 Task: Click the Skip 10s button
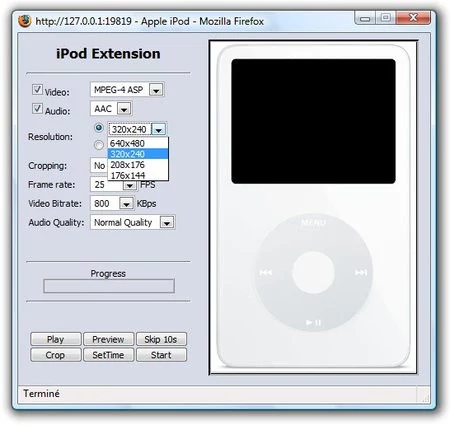pyautogui.click(x=161, y=339)
